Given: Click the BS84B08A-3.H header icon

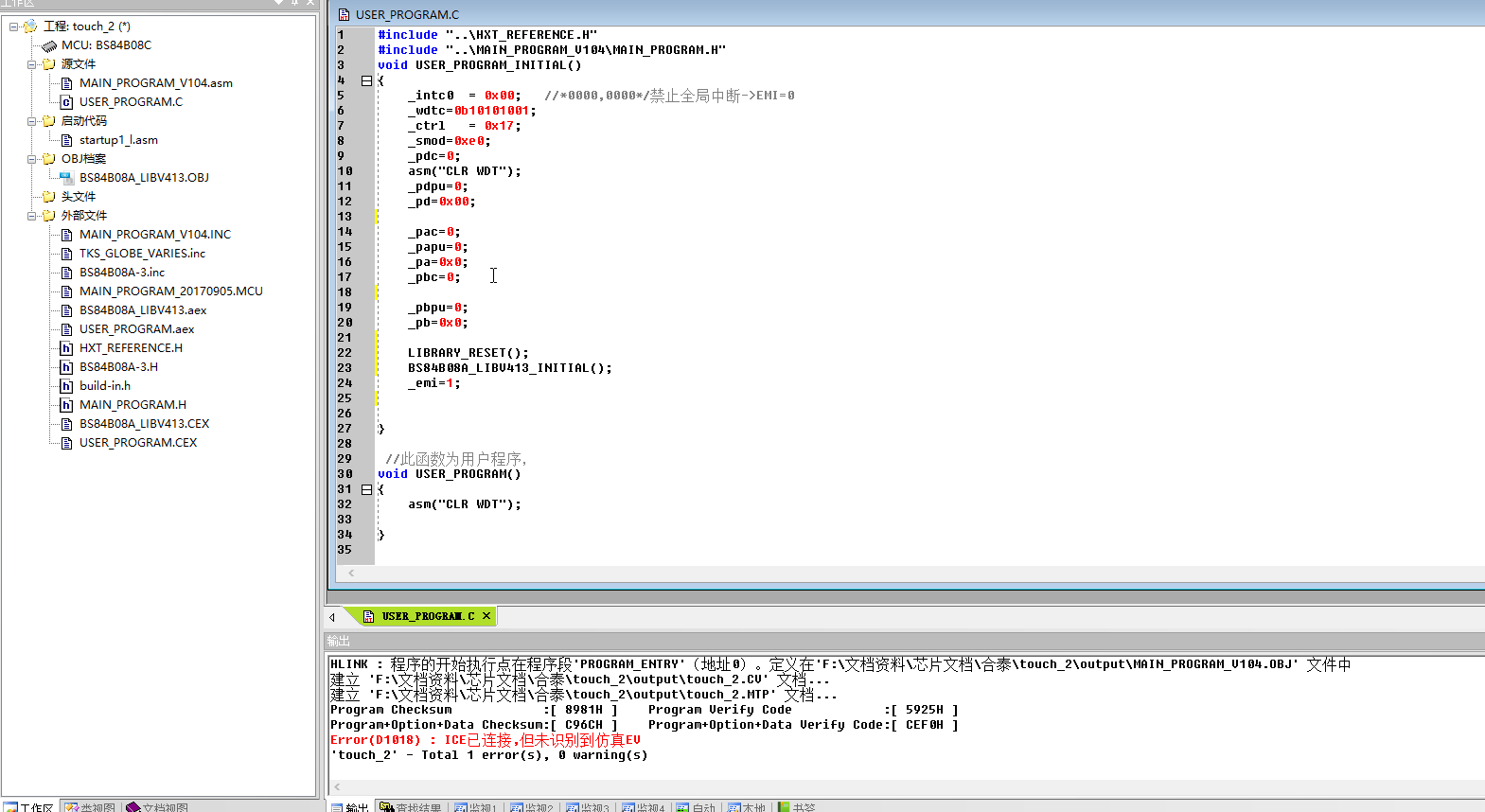Looking at the screenshot, I should [66, 367].
